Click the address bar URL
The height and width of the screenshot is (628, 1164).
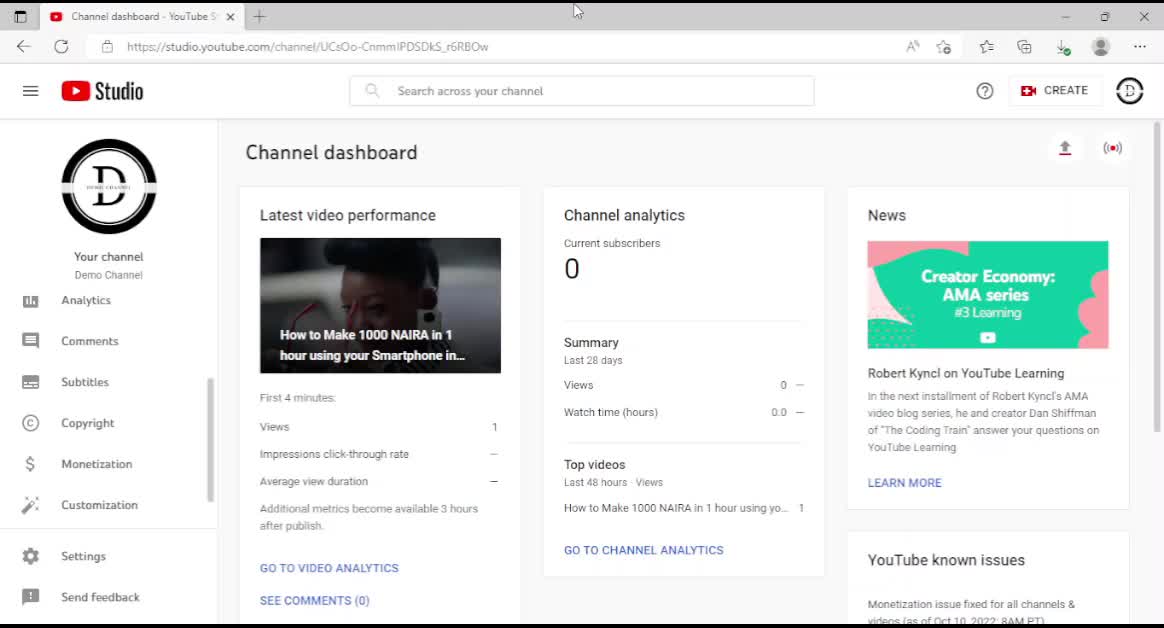tap(307, 47)
